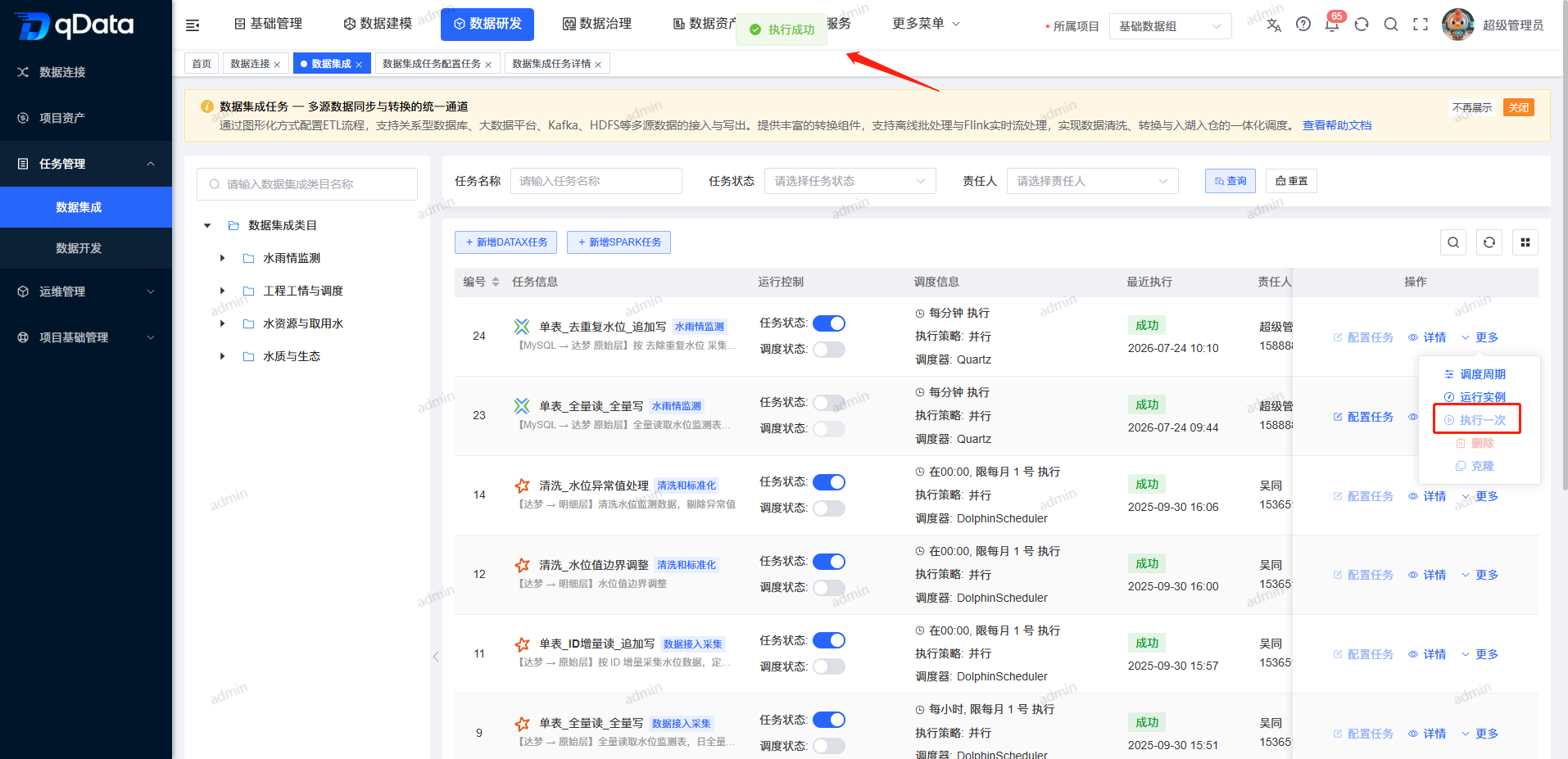Toggle 调度状态 switch for task 24
This screenshot has width=1568, height=759.
coord(829,350)
